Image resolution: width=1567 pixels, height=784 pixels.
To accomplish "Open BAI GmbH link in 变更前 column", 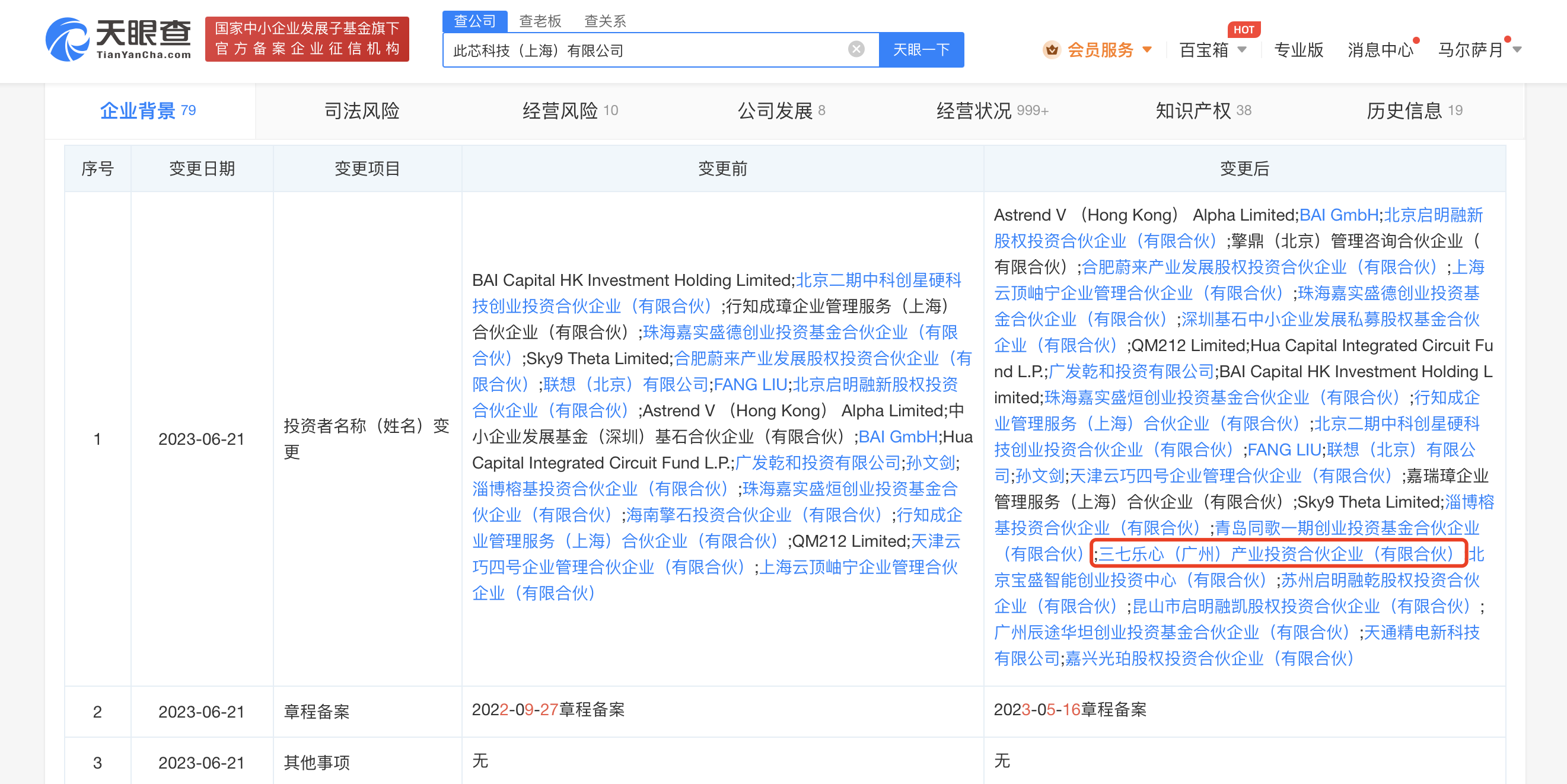I will pyautogui.click(x=897, y=436).
